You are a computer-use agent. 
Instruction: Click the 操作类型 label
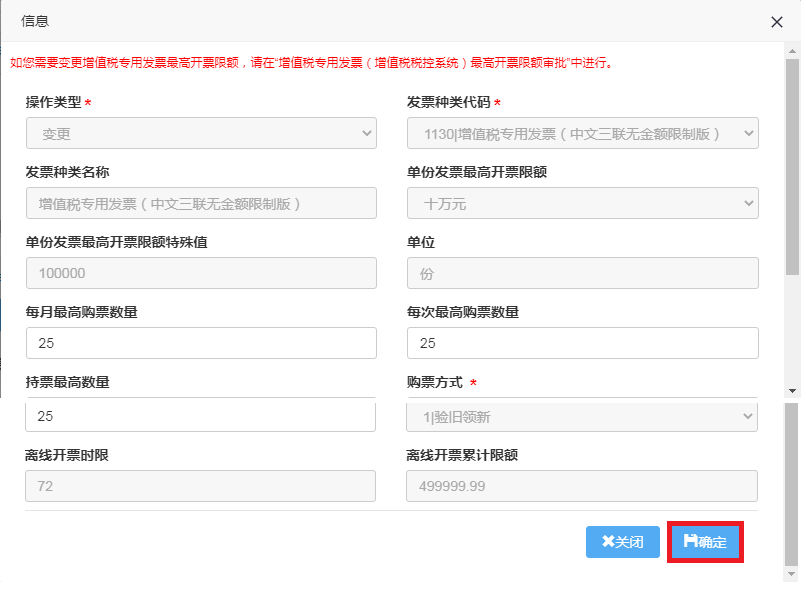[53, 102]
